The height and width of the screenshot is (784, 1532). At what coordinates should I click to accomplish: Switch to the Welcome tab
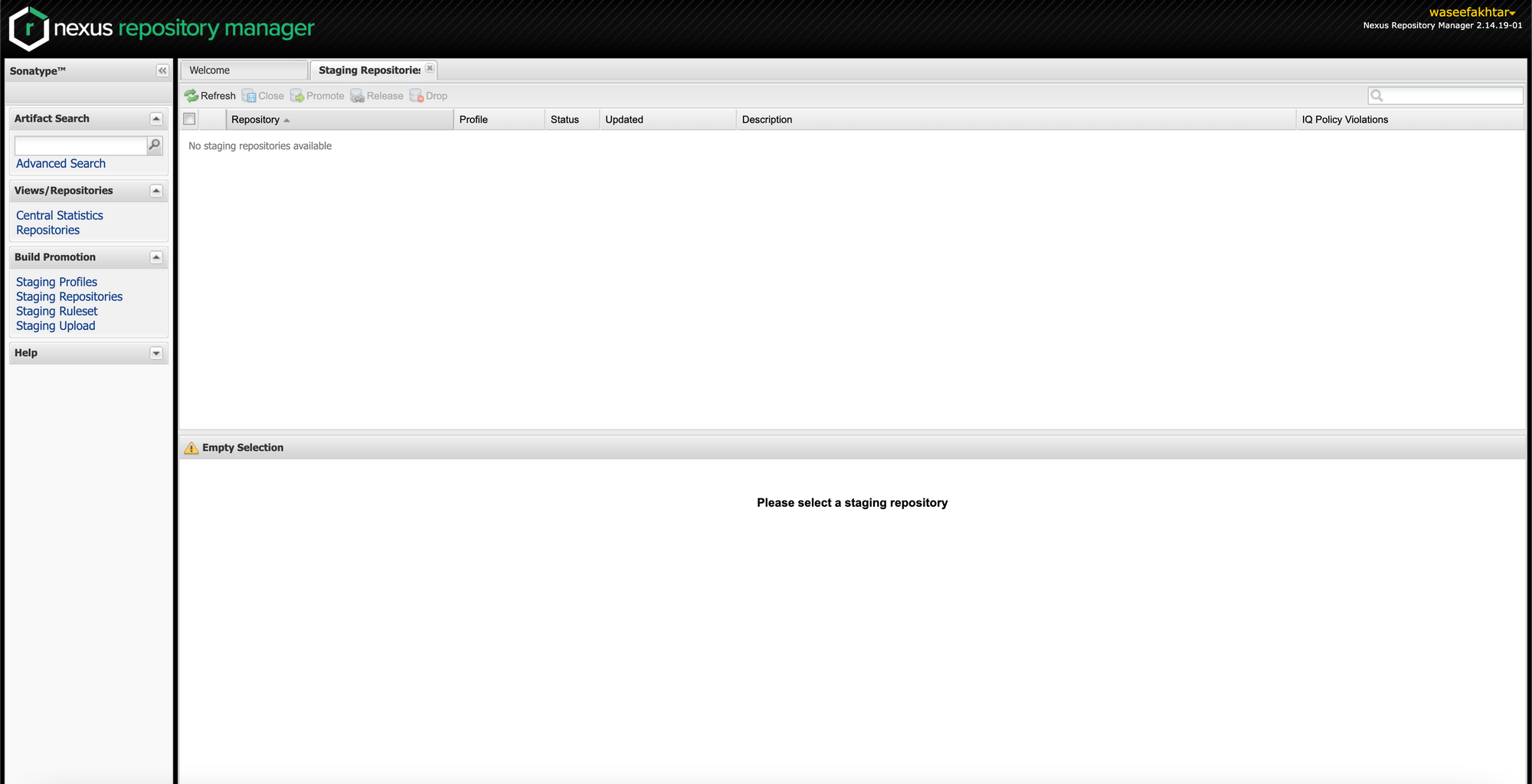pos(244,70)
